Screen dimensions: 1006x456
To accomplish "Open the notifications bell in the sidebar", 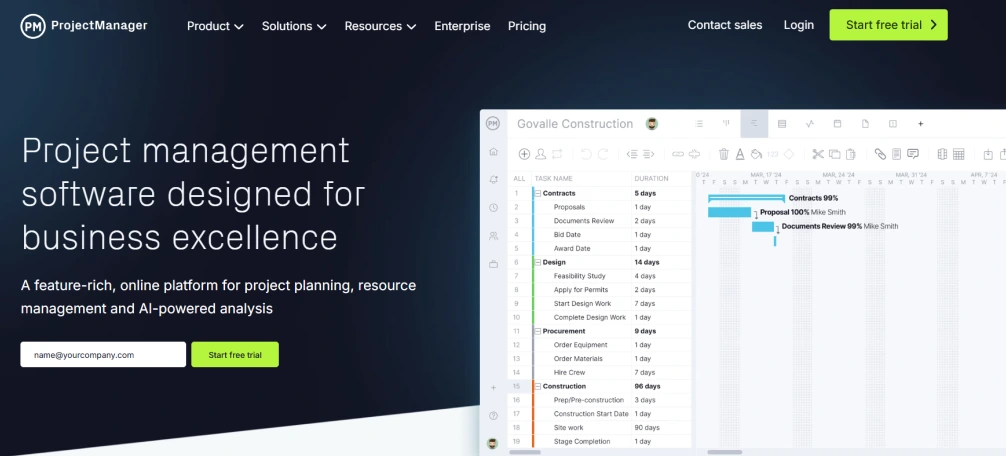I will 493,180.
